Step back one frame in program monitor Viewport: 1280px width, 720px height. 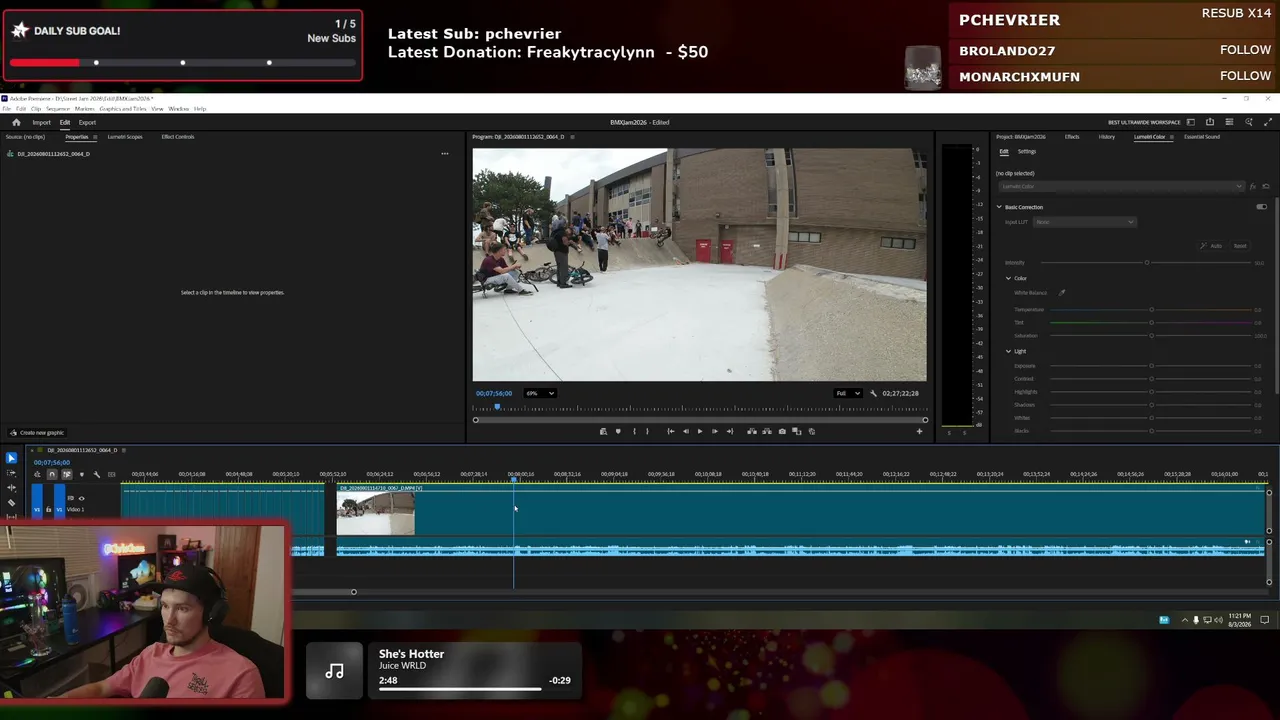pos(685,431)
